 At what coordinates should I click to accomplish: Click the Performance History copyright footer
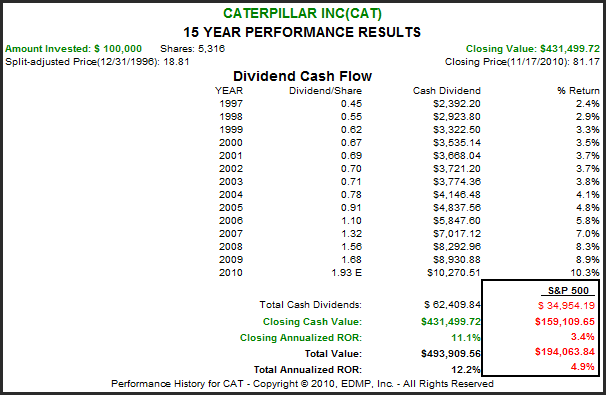tap(302, 384)
